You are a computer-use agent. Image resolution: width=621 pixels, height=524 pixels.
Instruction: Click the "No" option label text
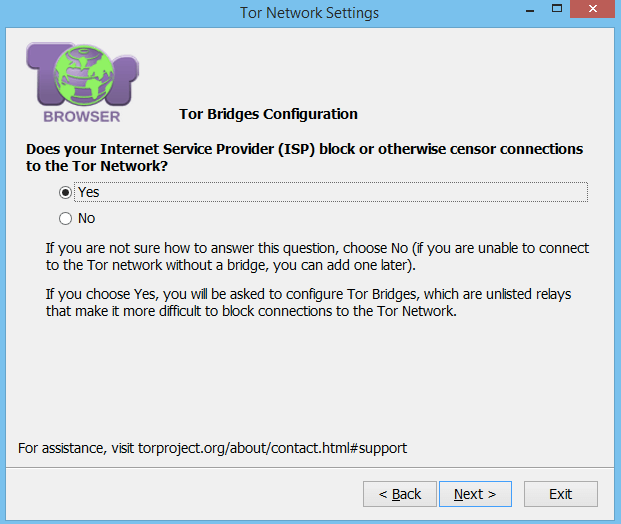click(86, 218)
